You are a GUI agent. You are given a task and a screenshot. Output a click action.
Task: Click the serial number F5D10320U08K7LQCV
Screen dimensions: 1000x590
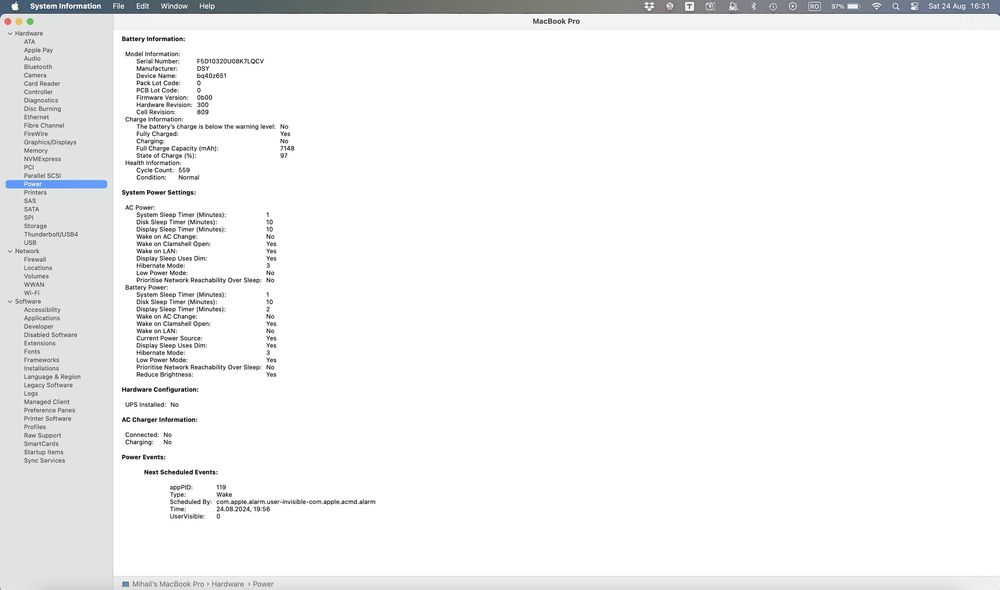230,61
